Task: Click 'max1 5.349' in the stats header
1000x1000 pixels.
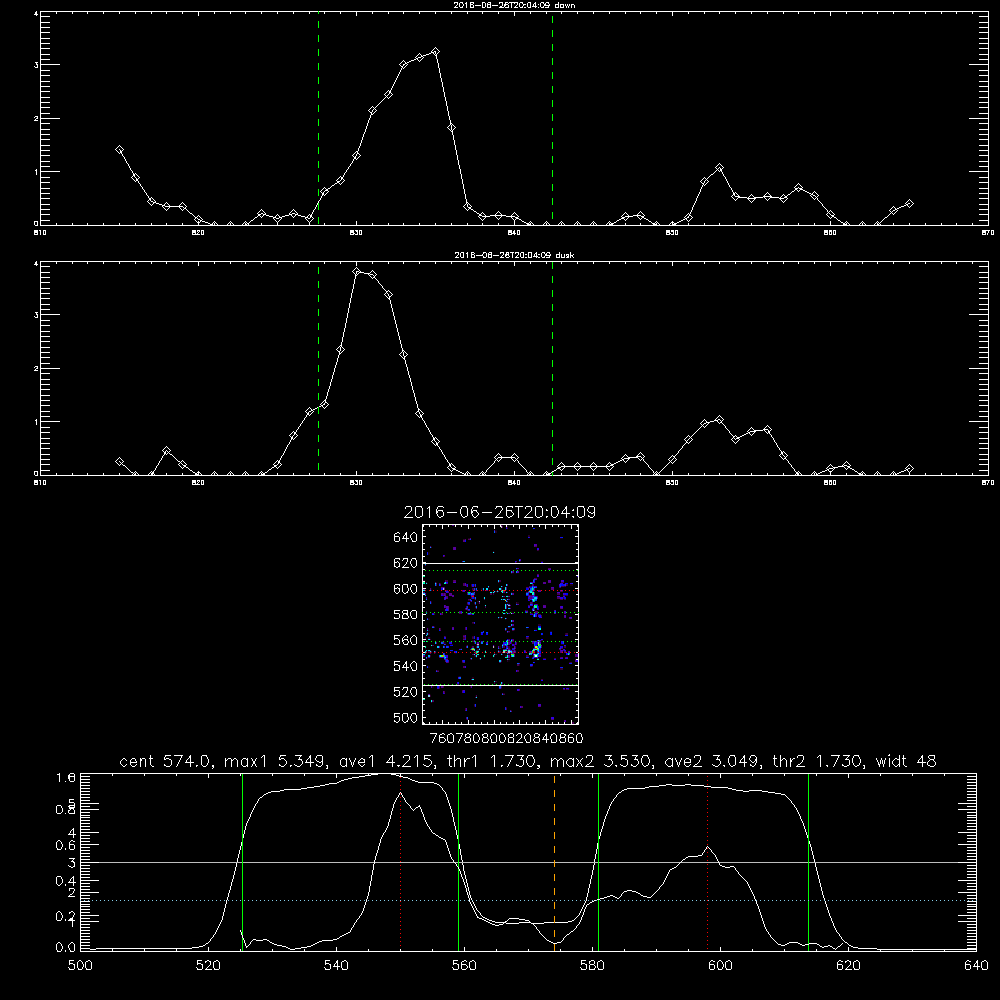Action: pyautogui.click(x=274, y=761)
